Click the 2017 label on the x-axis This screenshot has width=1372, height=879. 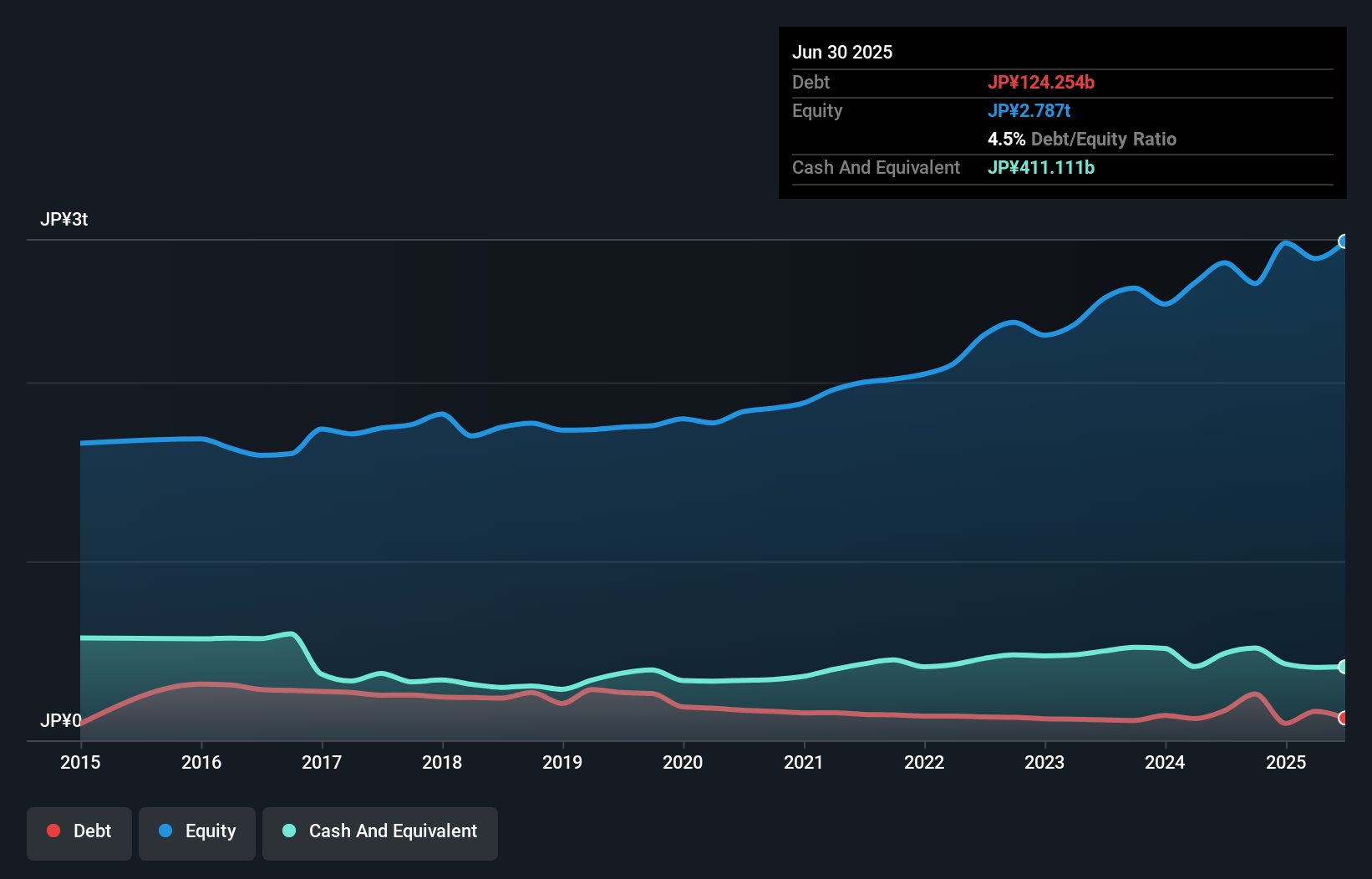point(322,762)
